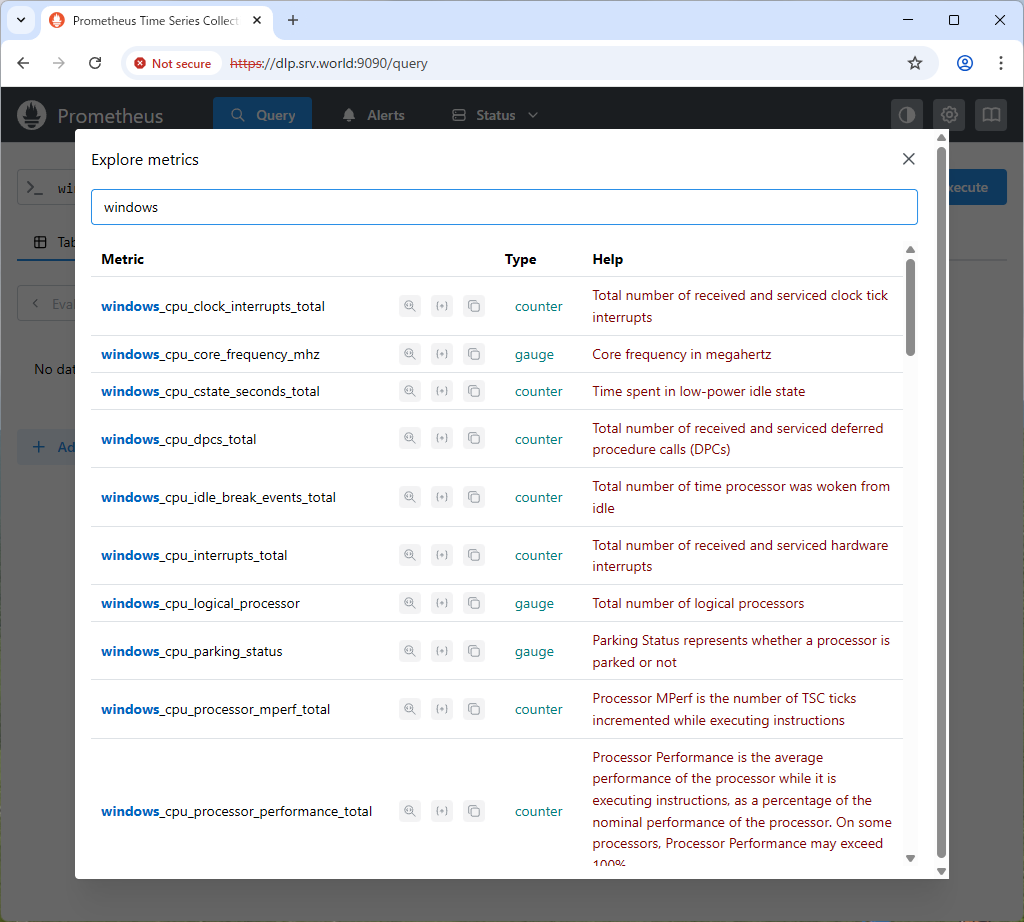Viewport: 1024px width, 922px height.
Task: Hit the braces insert icon for windows_cpu_logical_processor
Action: 442,603
